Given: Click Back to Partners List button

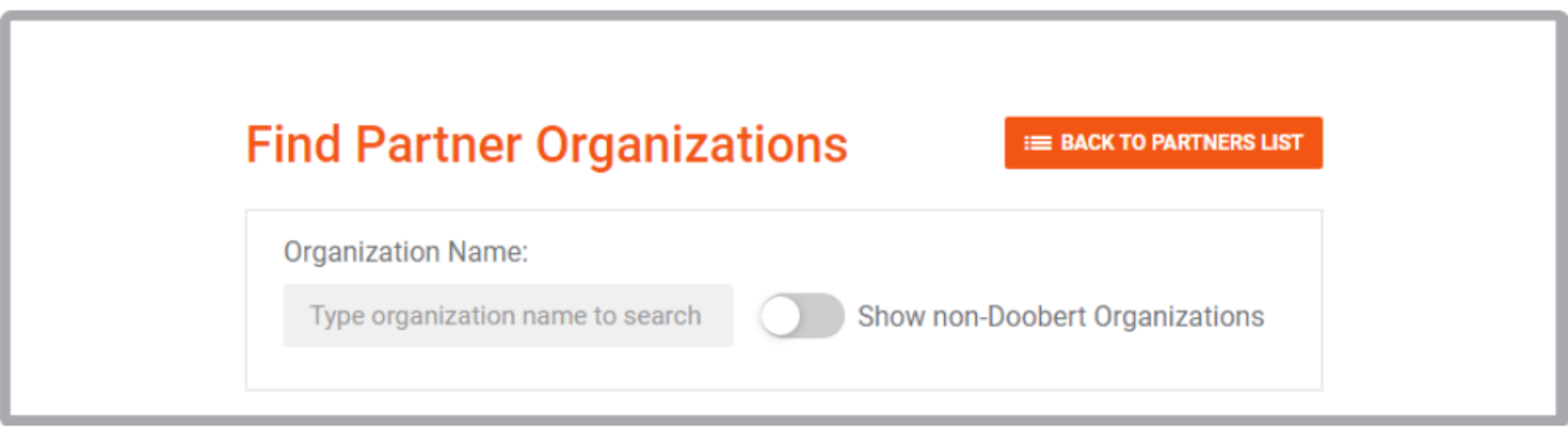Looking at the screenshot, I should (1163, 143).
